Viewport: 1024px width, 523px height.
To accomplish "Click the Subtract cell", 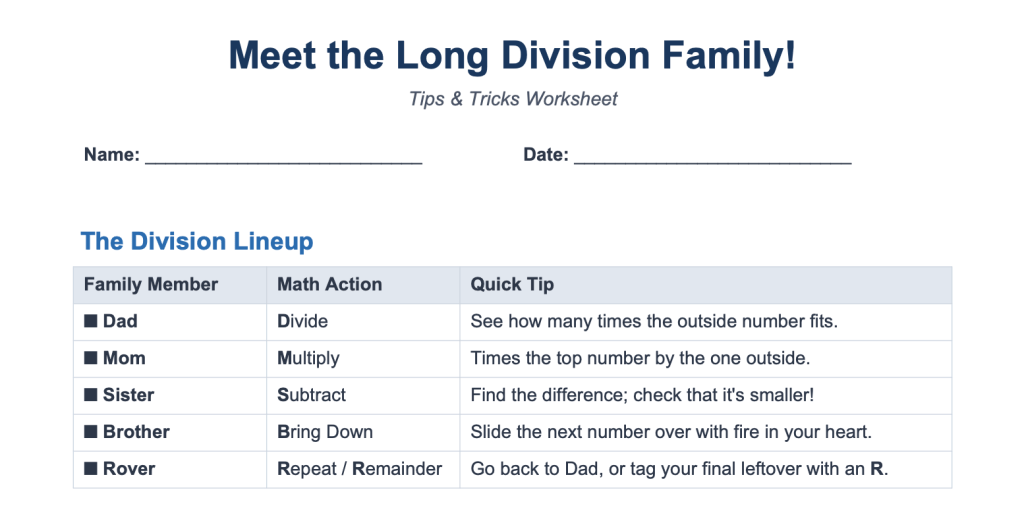I will pyautogui.click(x=363, y=395).
